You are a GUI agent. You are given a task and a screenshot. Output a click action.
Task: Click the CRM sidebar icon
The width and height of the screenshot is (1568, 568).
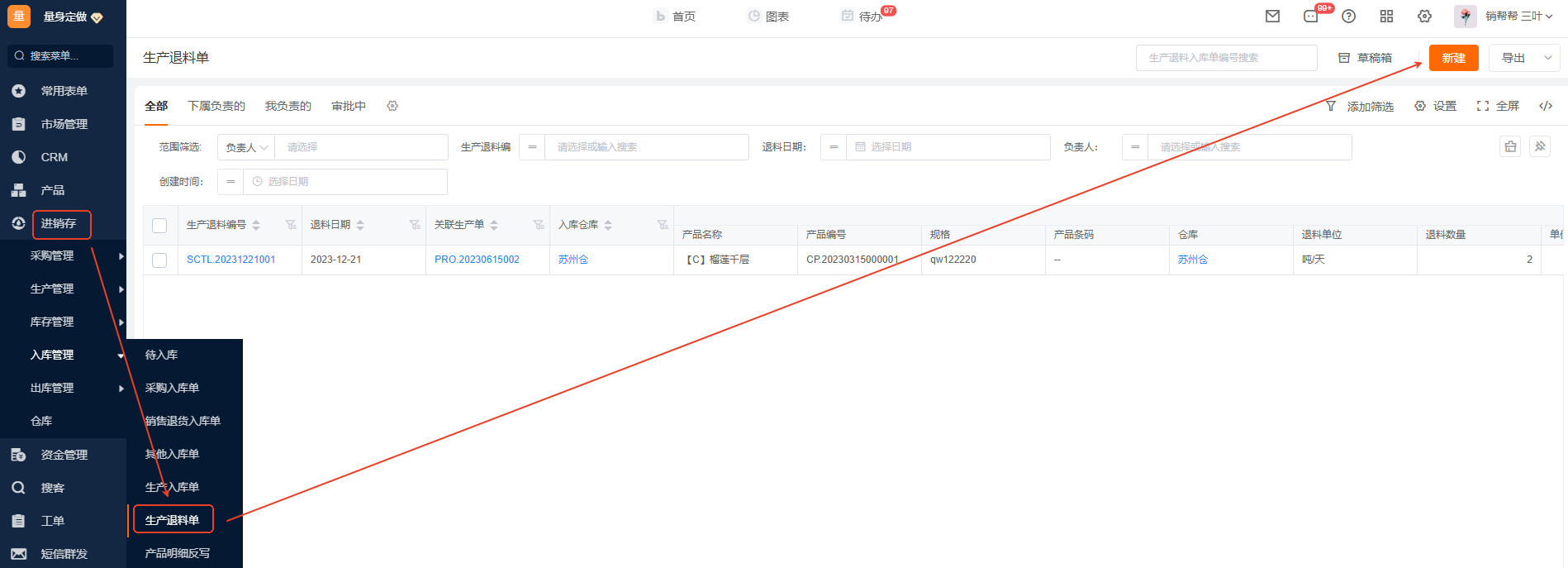pos(18,157)
